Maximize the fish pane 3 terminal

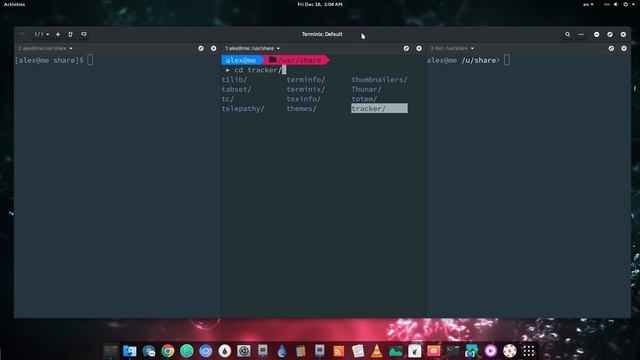point(611,48)
